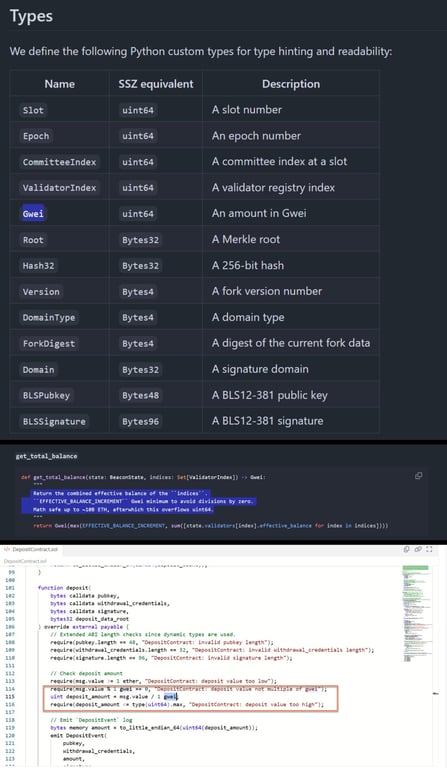Select the Description column header
The height and width of the screenshot is (768, 447).
coord(291,84)
